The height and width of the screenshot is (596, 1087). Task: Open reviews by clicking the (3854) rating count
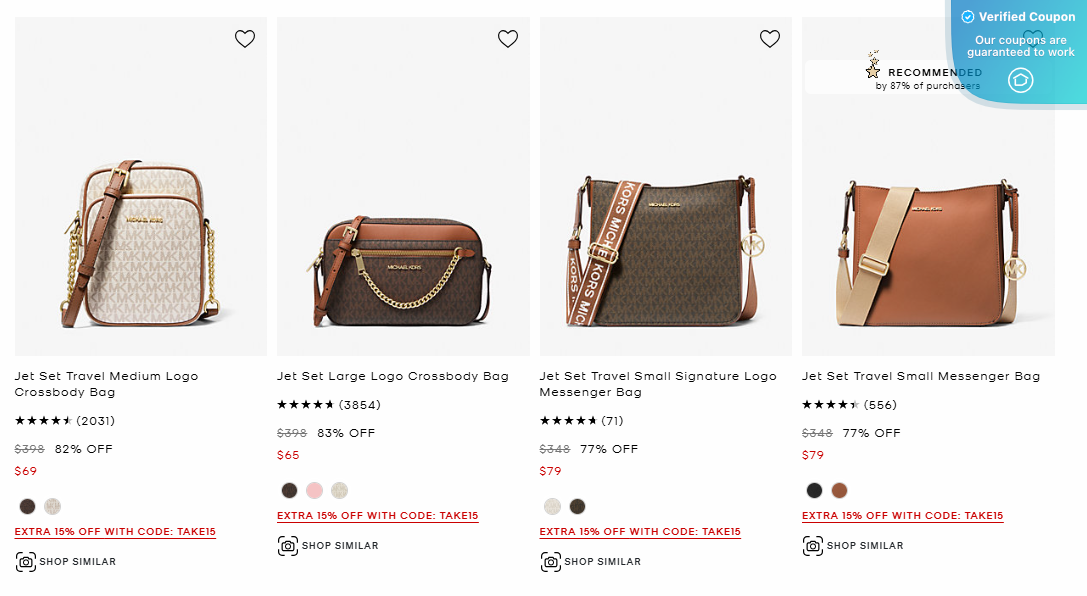pyautogui.click(x=360, y=404)
